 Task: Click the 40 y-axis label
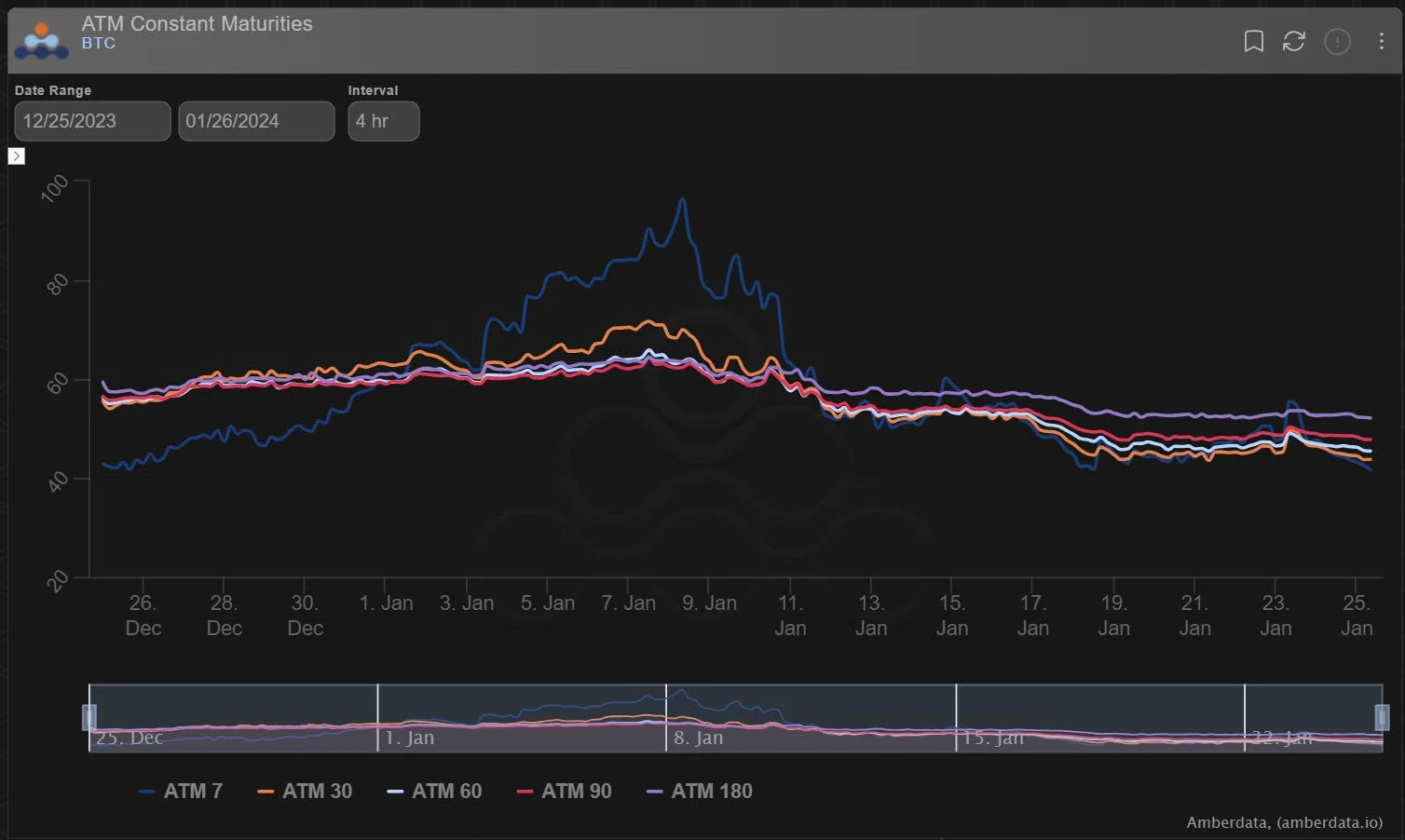point(58,481)
